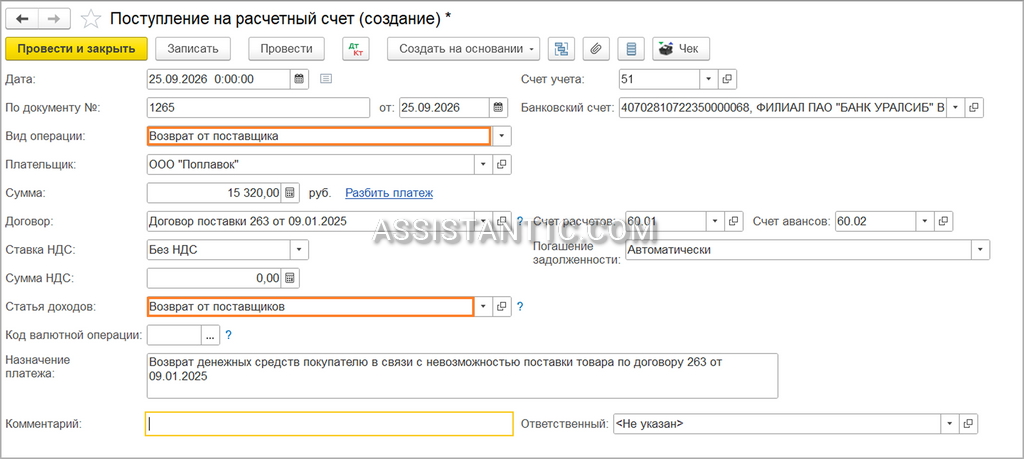The image size is (1024, 459).
Task: Go forward with the right arrow button
Action: pyautogui.click(x=54, y=19)
